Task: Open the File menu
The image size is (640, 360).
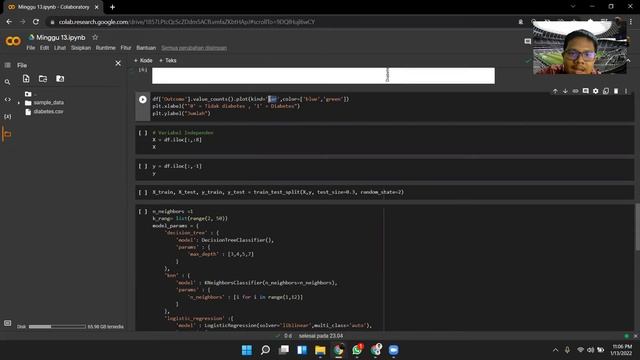Action: click(31, 48)
